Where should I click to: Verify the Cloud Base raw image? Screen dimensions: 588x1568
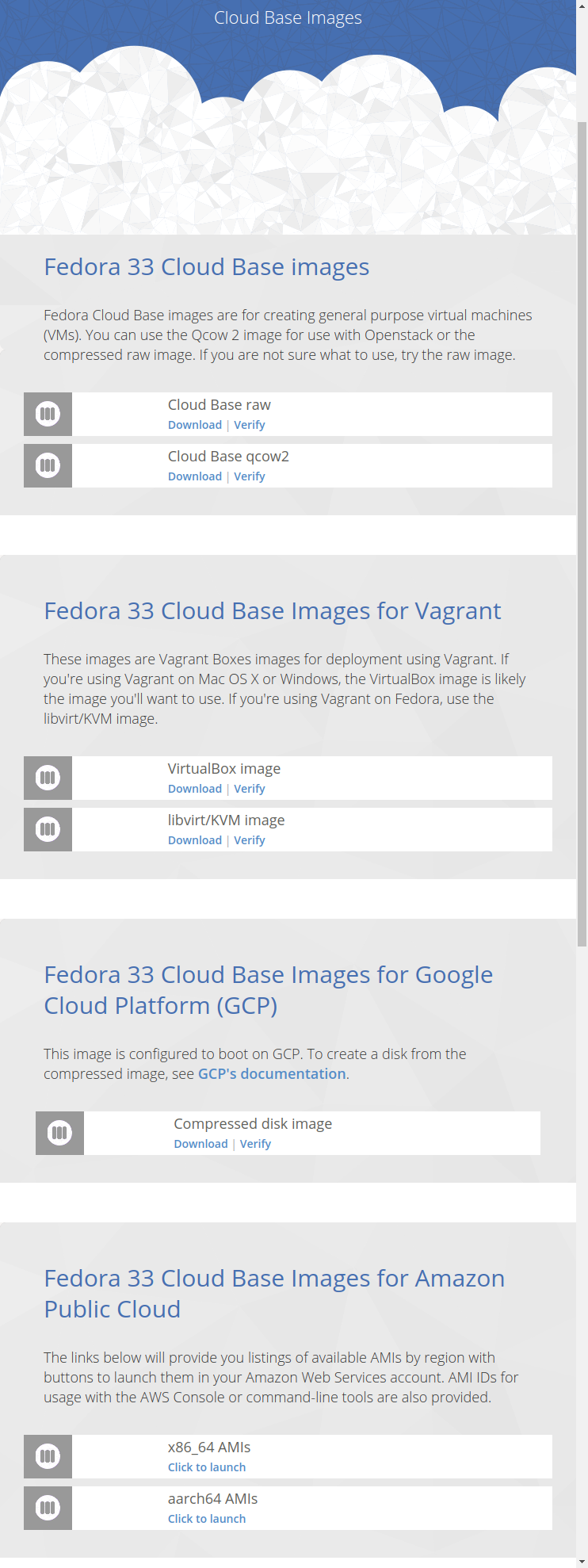(x=250, y=425)
